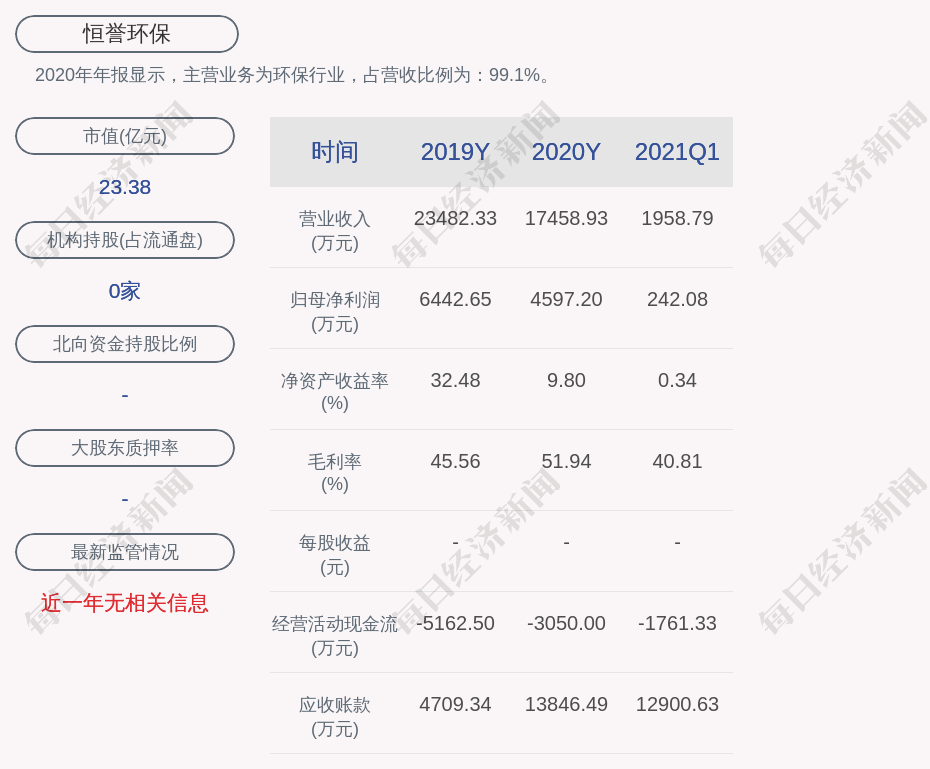The height and width of the screenshot is (769, 930).
Task: Click gross margin value 40.81
Action: [x=677, y=461]
